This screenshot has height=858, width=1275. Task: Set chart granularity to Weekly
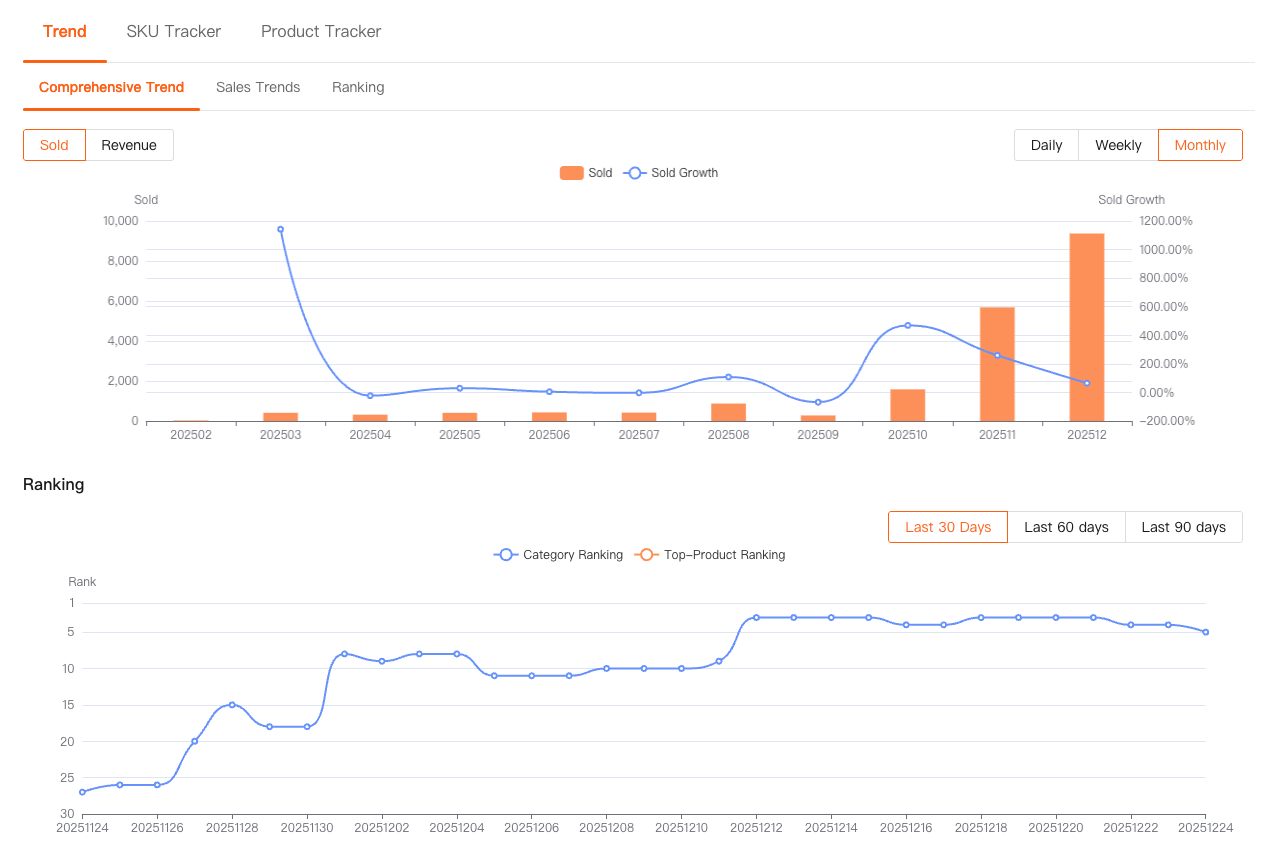[x=1118, y=145]
